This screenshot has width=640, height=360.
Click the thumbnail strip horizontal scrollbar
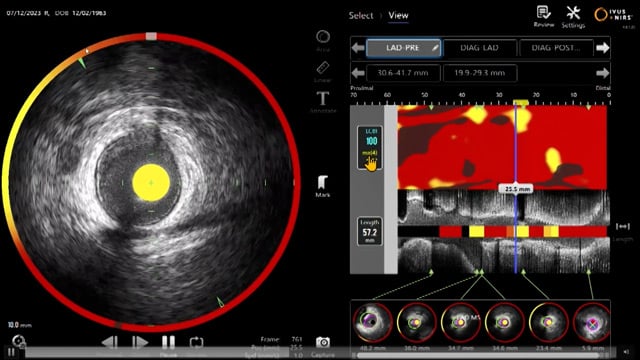click(478, 356)
